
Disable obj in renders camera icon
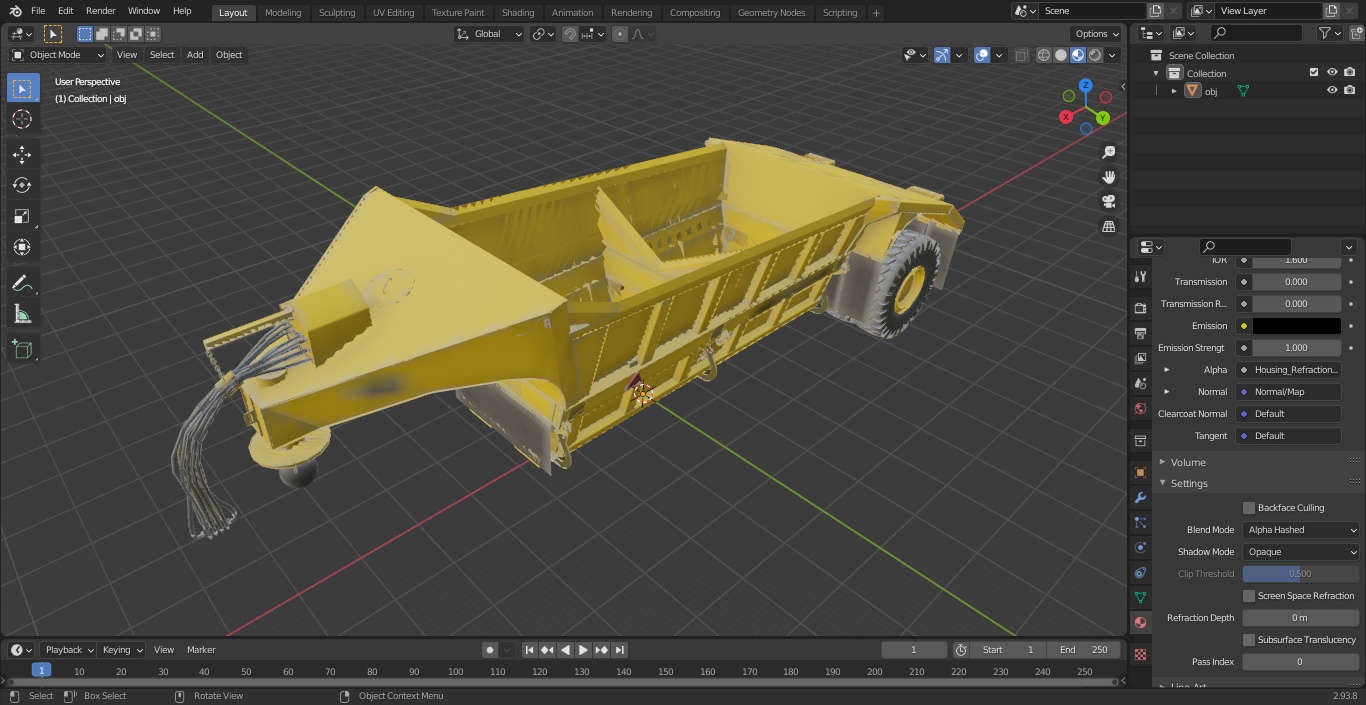[1349, 90]
